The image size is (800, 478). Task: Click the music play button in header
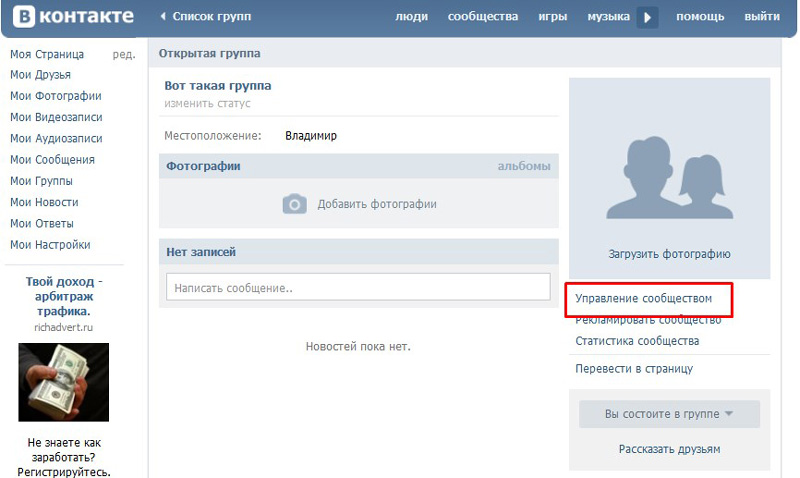coord(647,17)
